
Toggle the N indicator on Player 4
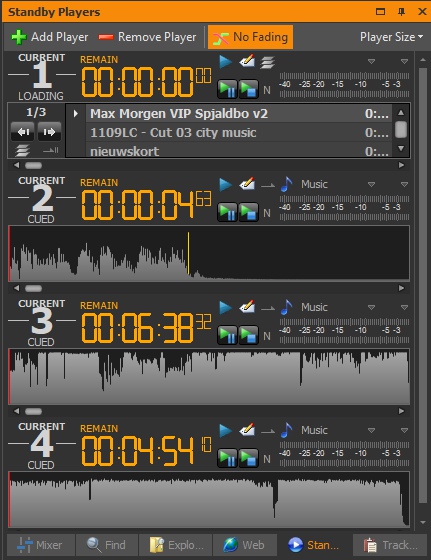[x=267, y=460]
